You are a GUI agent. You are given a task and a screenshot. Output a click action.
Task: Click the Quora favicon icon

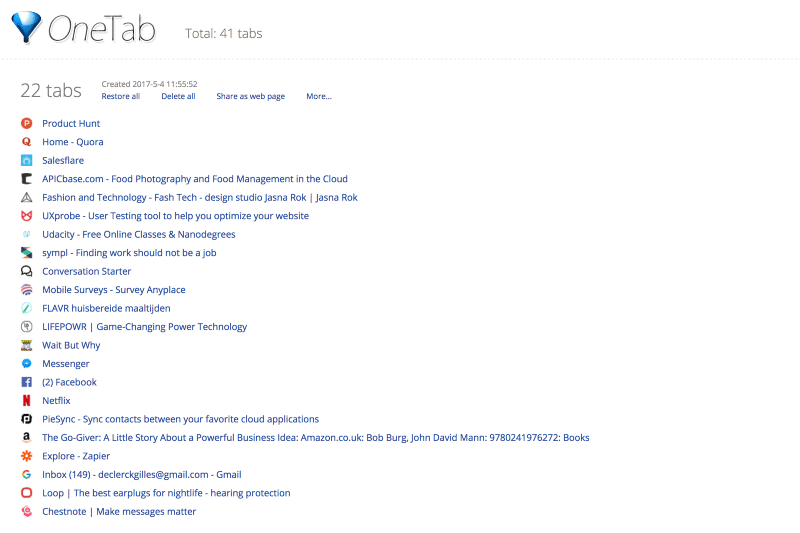[x=27, y=142]
